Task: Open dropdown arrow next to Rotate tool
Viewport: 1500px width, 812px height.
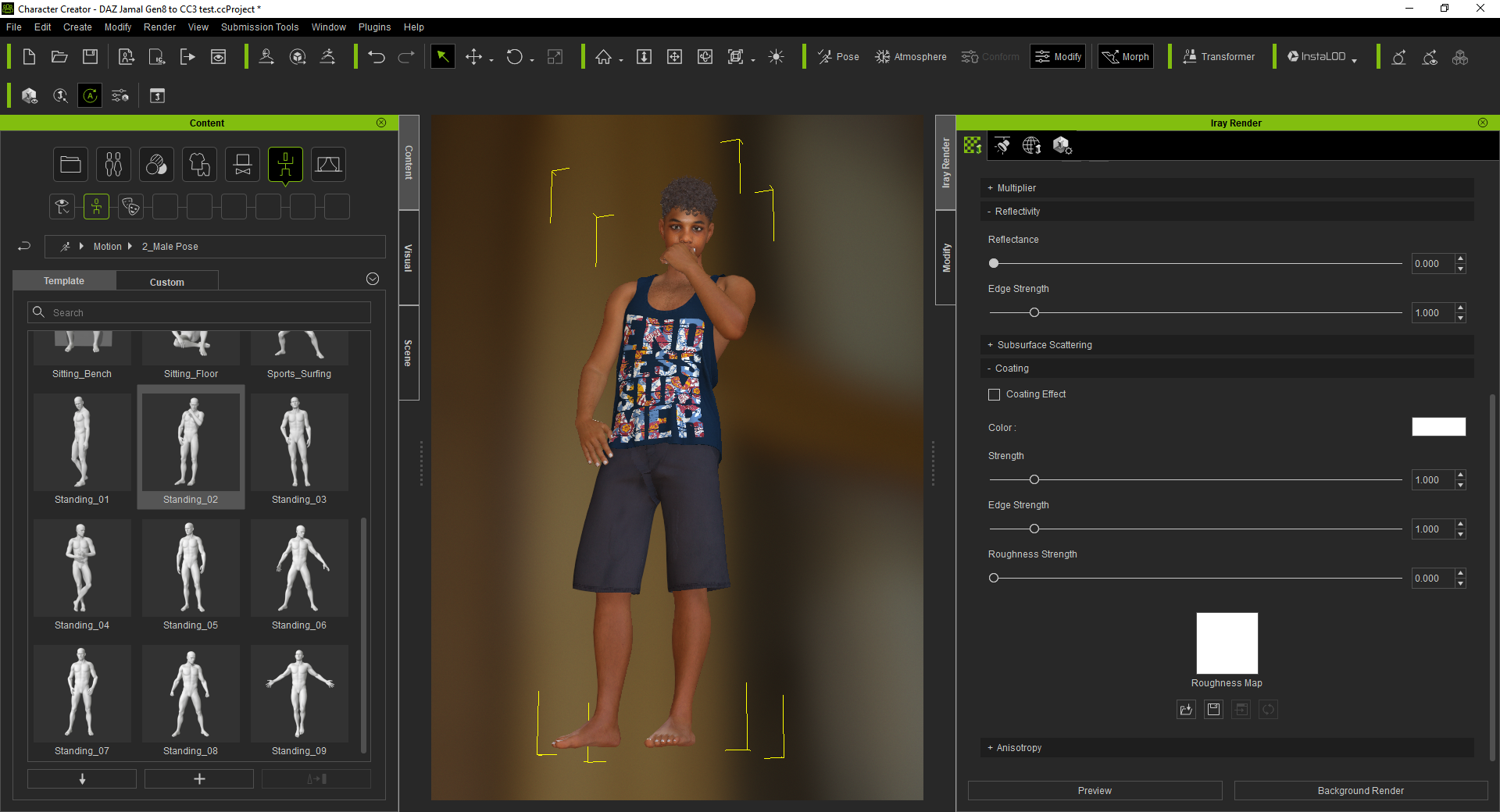Action: click(x=532, y=60)
